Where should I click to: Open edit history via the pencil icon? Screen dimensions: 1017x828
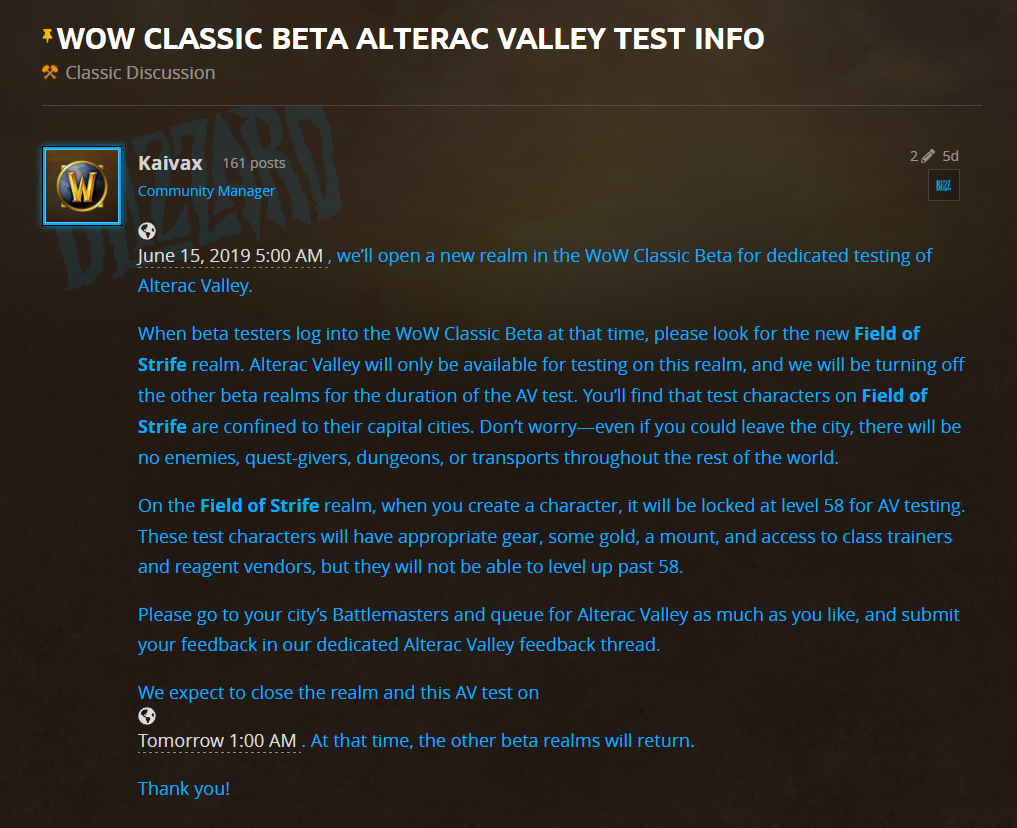(x=928, y=156)
